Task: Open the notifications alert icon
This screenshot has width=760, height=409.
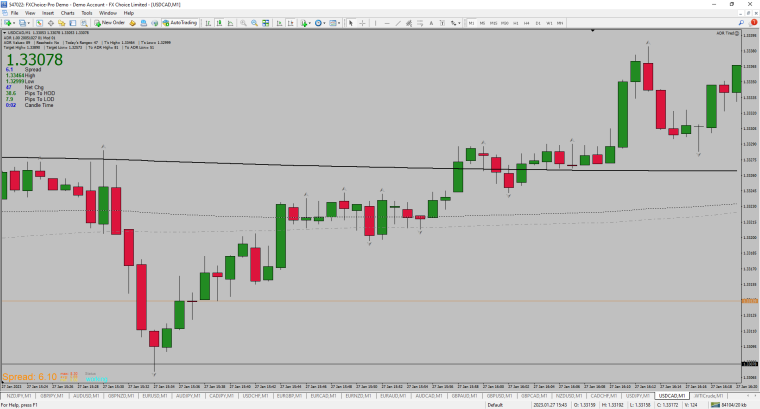Action: [753, 22]
